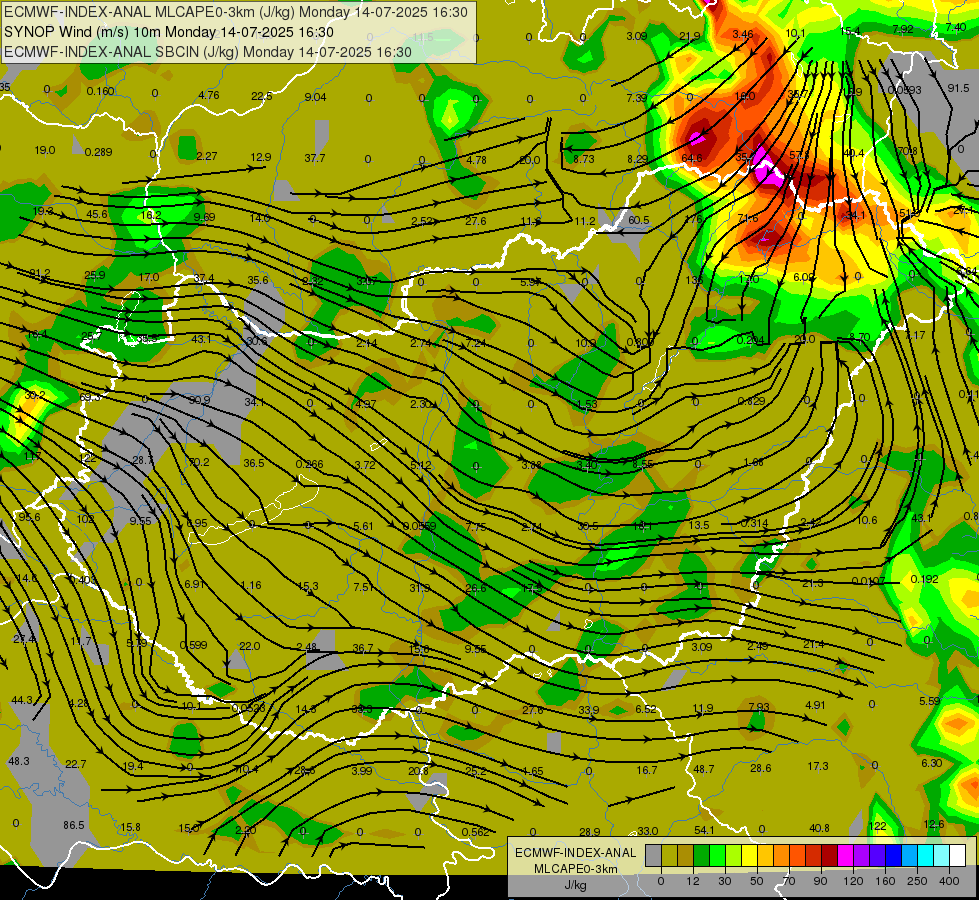This screenshot has width=979, height=900.
Task: Click the map value 69.3
Action: click(91, 397)
